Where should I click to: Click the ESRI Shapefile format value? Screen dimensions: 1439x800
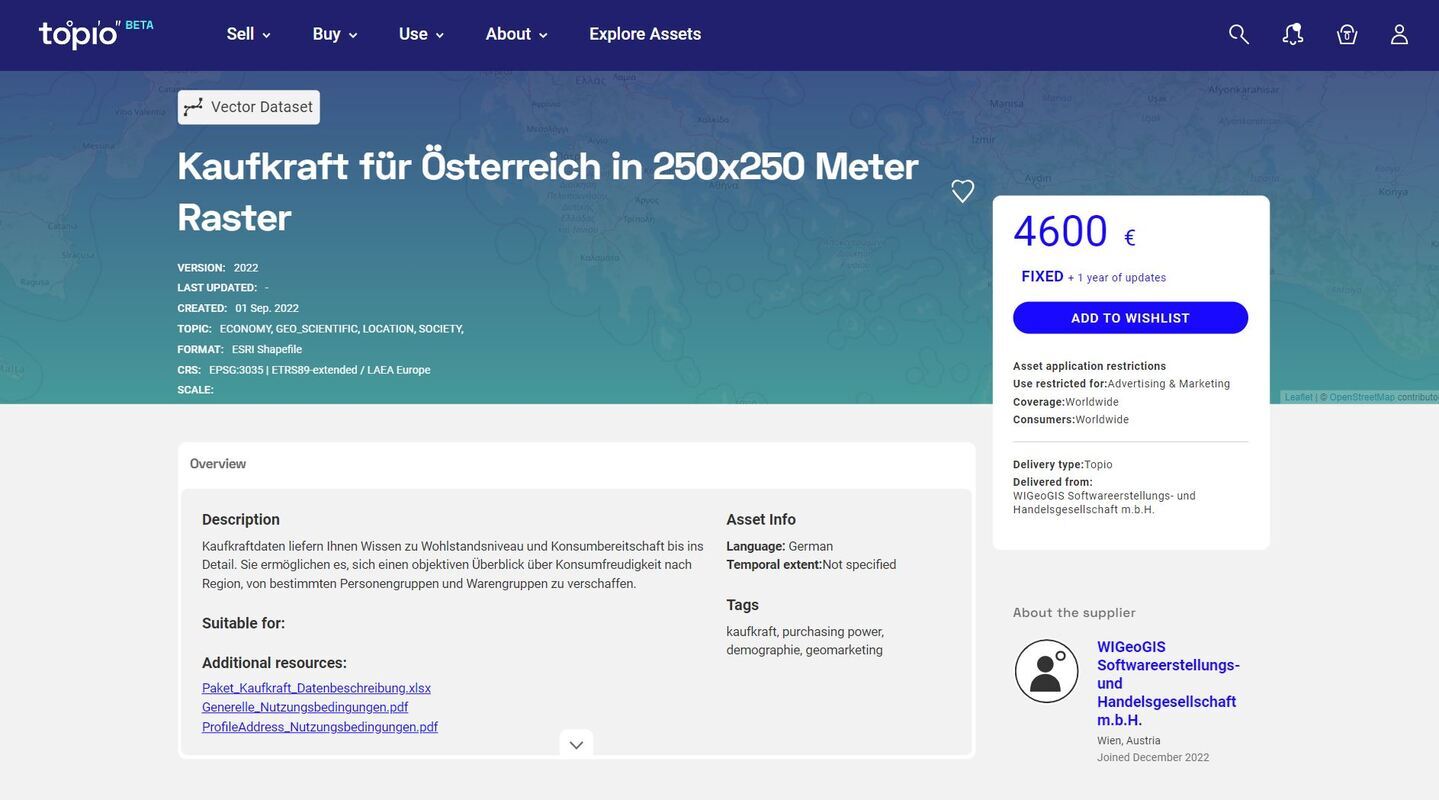click(x=267, y=349)
